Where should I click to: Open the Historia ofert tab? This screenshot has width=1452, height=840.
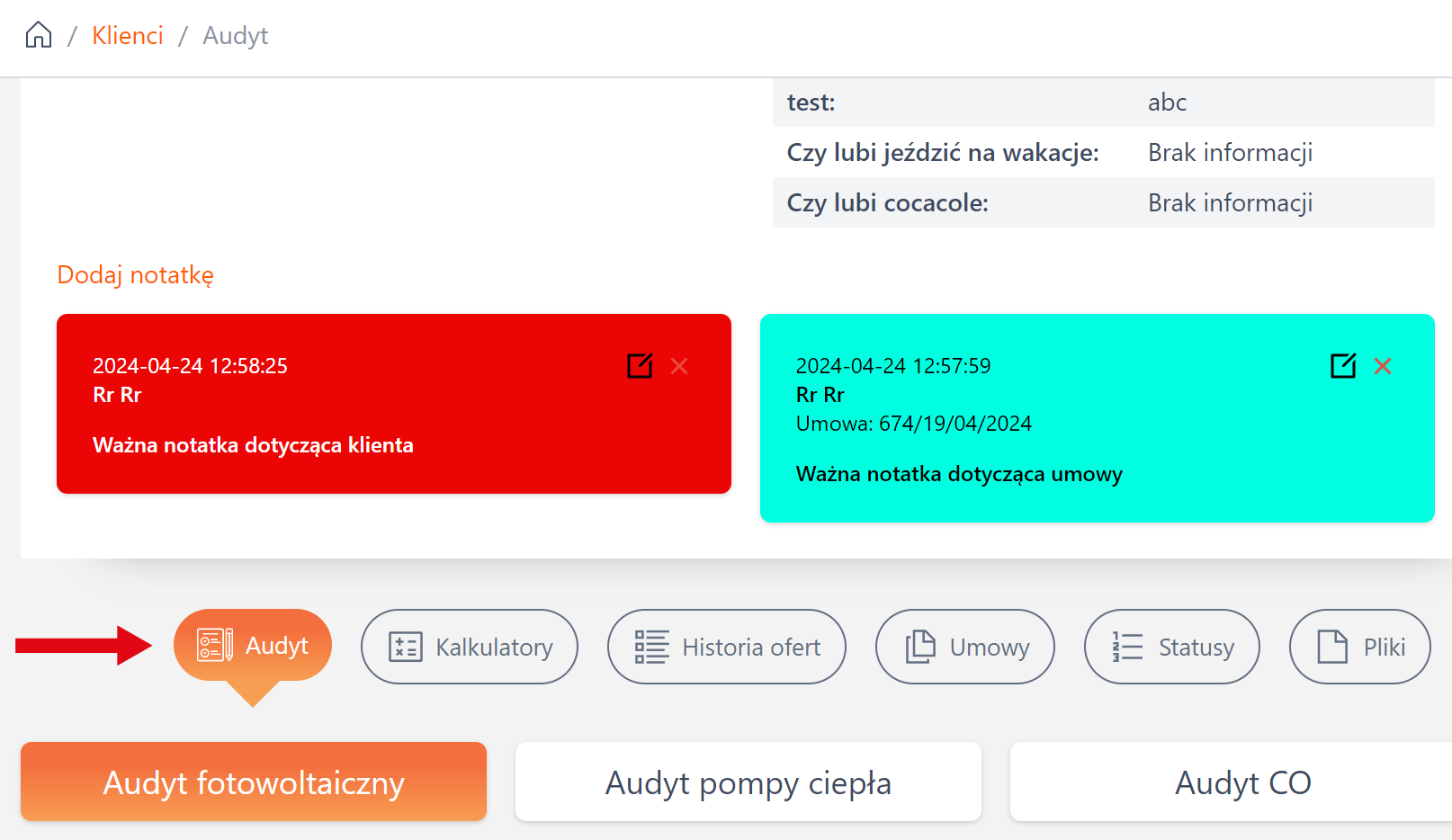726,647
